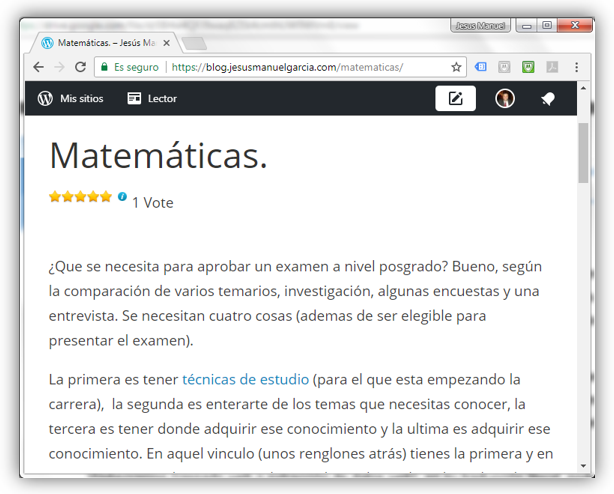Click the Jesus Manuel profile button
The height and width of the screenshot is (494, 614).
(480, 26)
